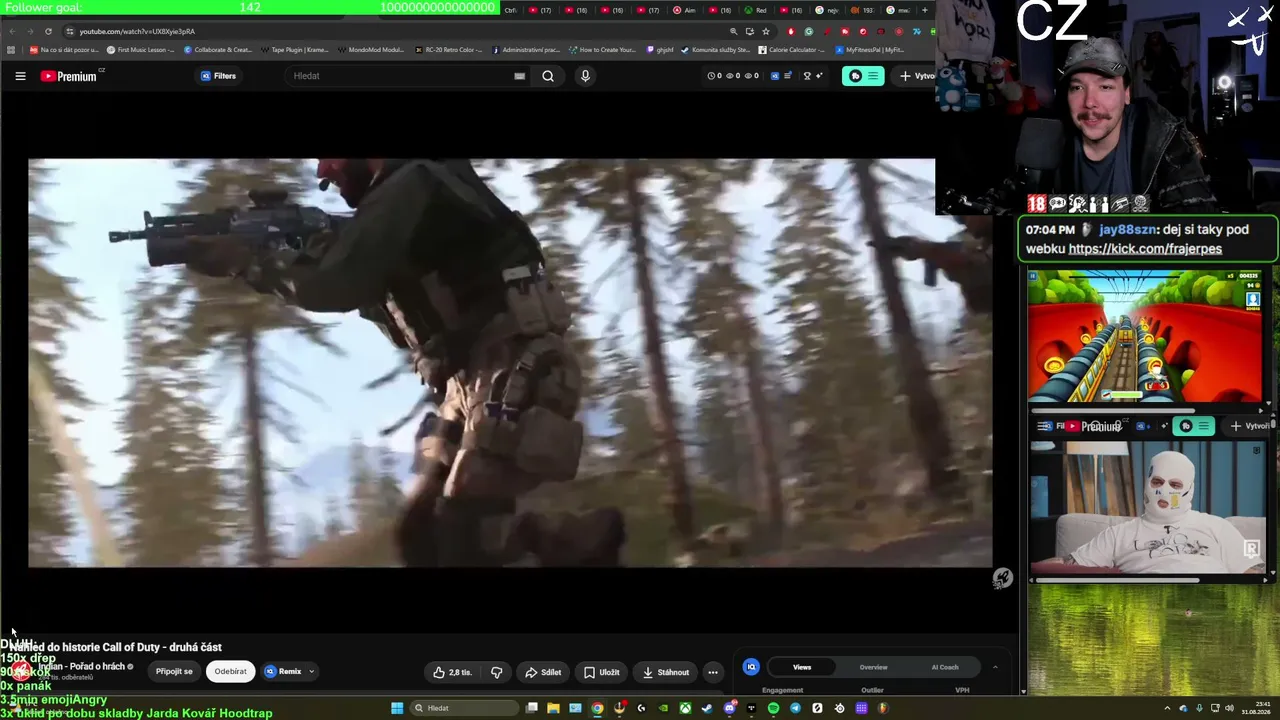Select the Overview tab in vidIQ panel

873,667
